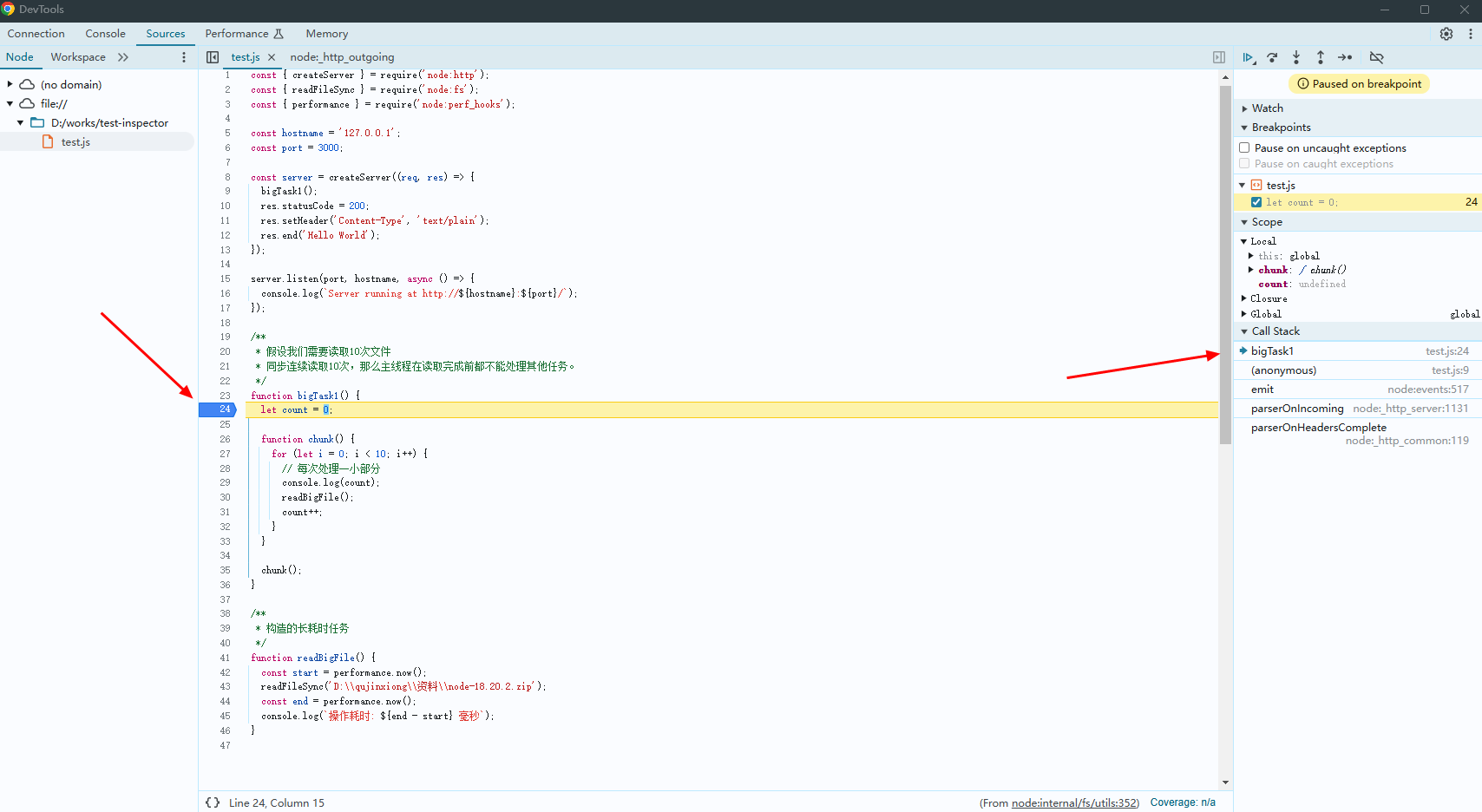
Task: Collapse the Breakpoints section
Action: (1244, 128)
